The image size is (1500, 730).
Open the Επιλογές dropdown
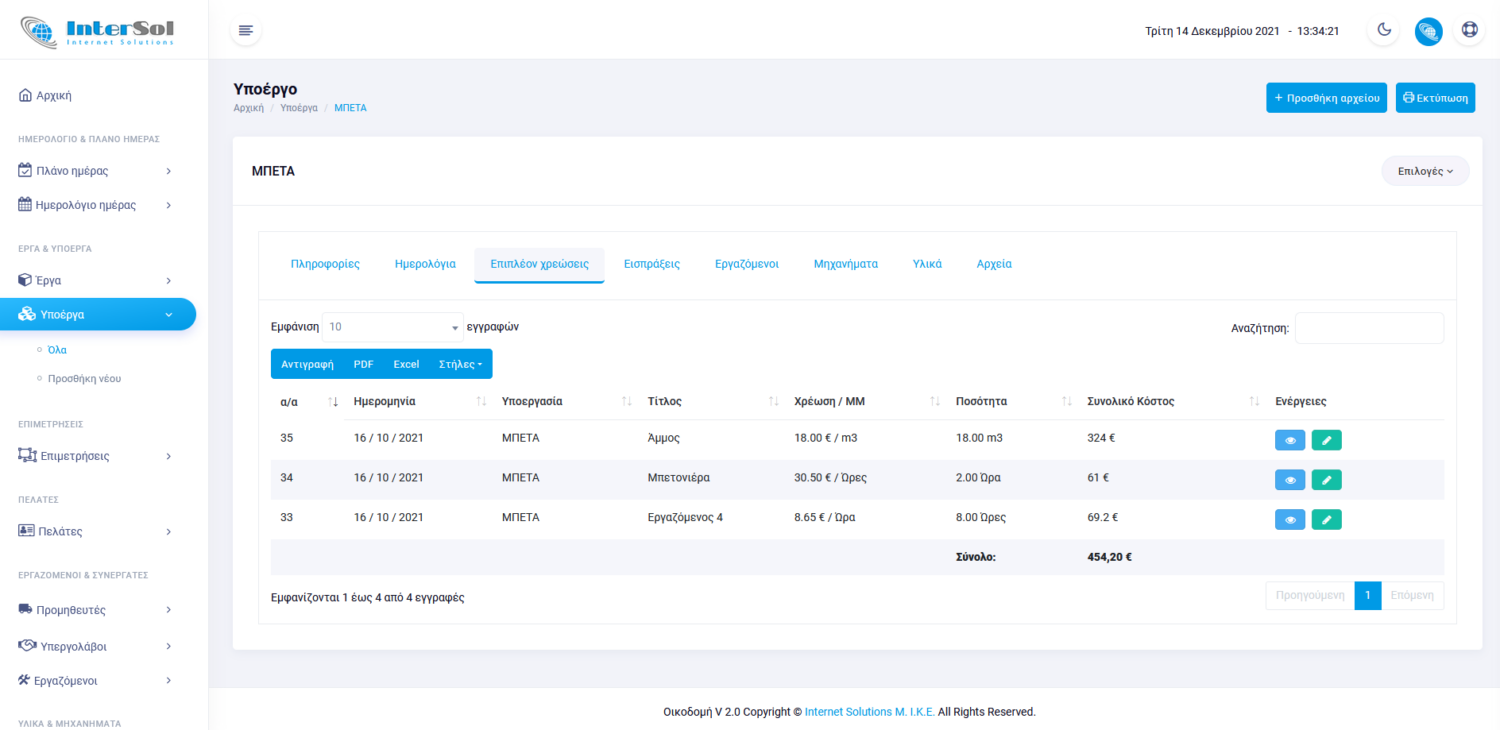(x=1425, y=171)
